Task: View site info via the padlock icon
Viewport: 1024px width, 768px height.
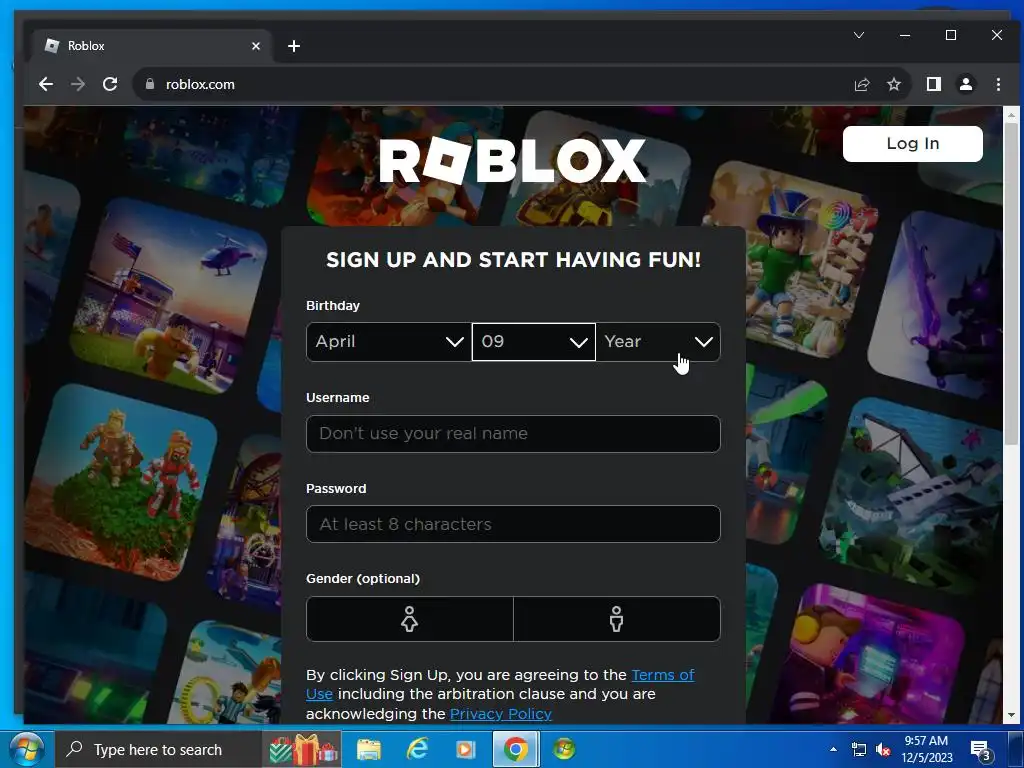Action: (150, 84)
